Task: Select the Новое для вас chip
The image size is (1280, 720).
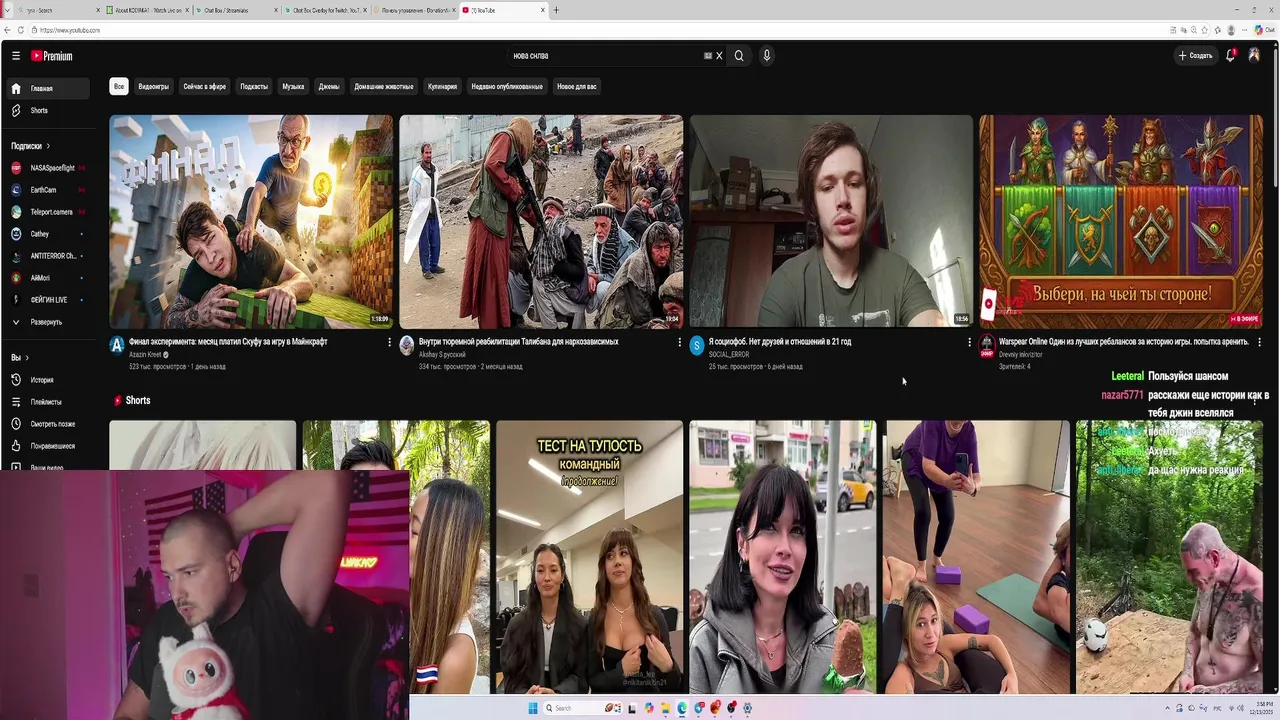Action: tap(577, 87)
